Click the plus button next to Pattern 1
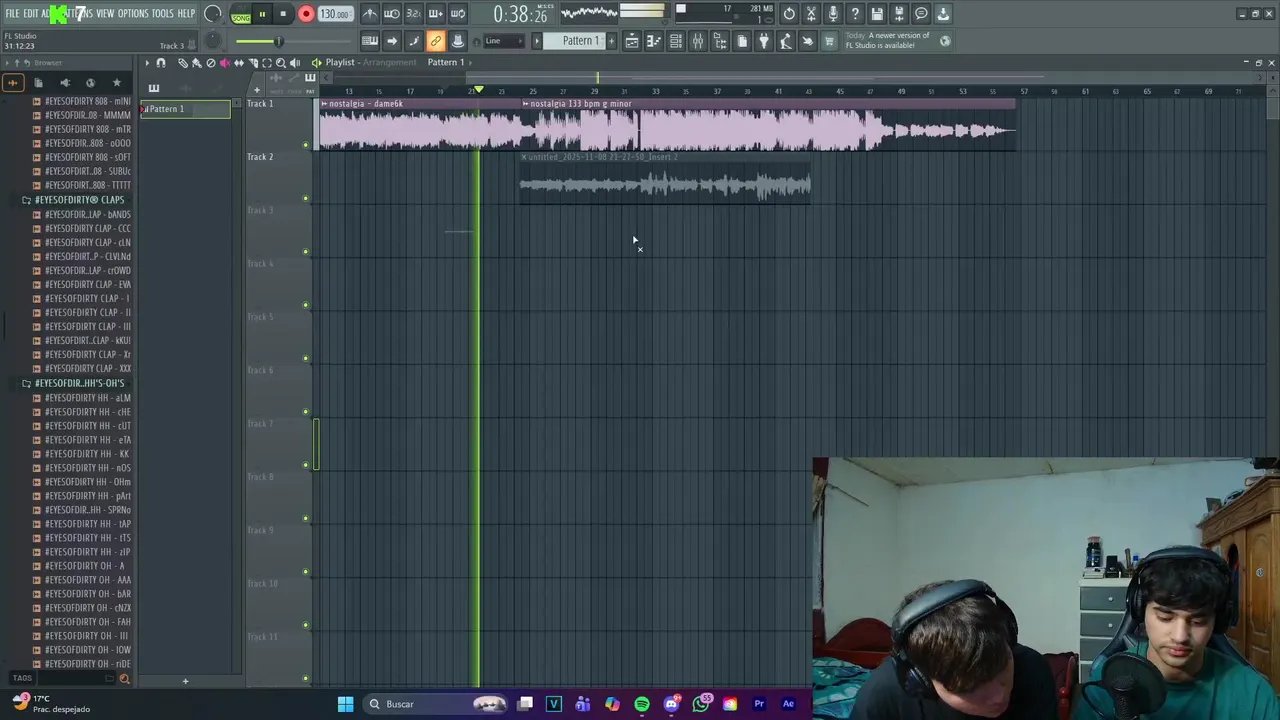This screenshot has width=1280, height=720. [612, 41]
